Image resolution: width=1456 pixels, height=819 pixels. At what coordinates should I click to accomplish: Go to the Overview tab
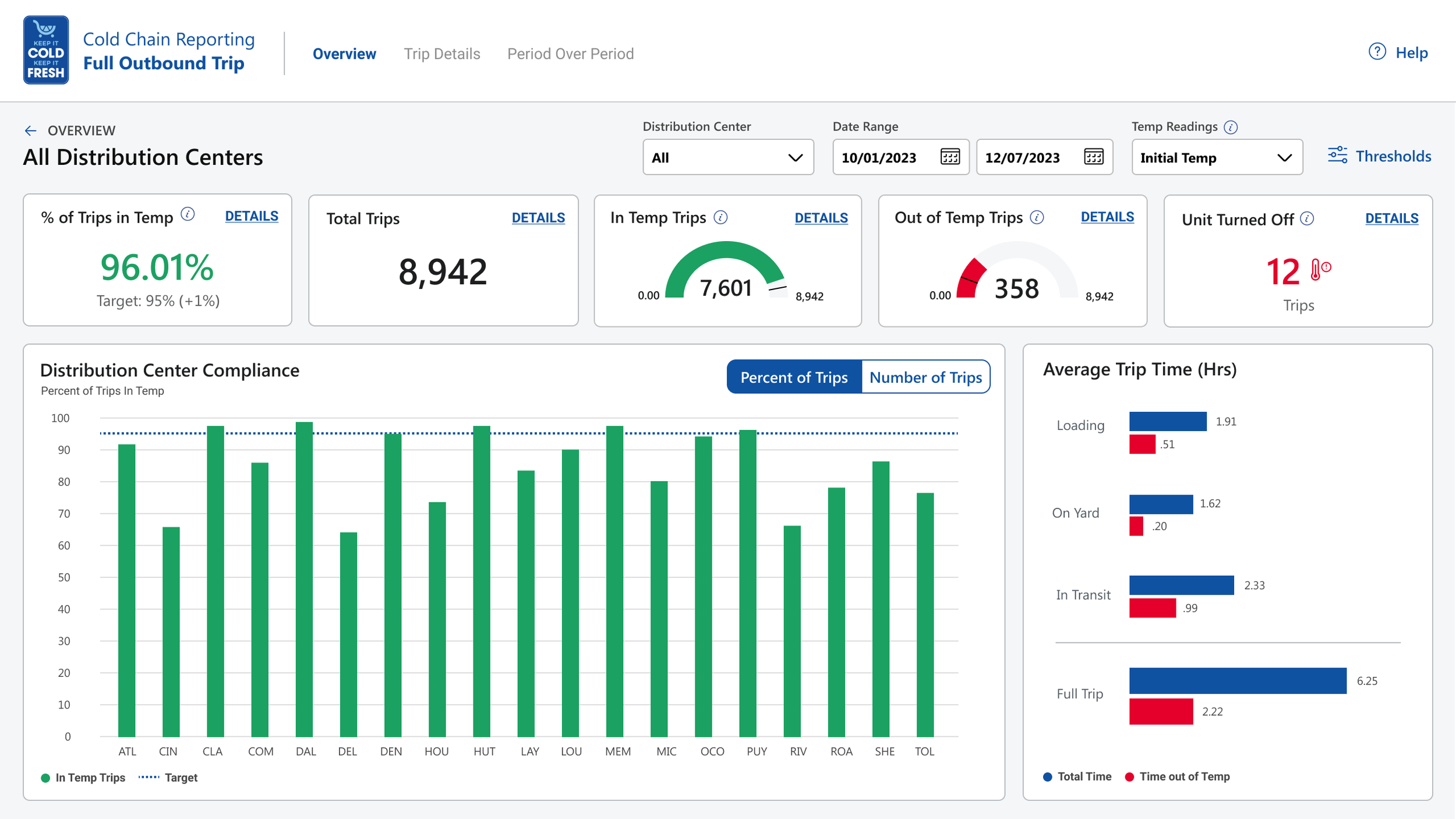coord(344,54)
